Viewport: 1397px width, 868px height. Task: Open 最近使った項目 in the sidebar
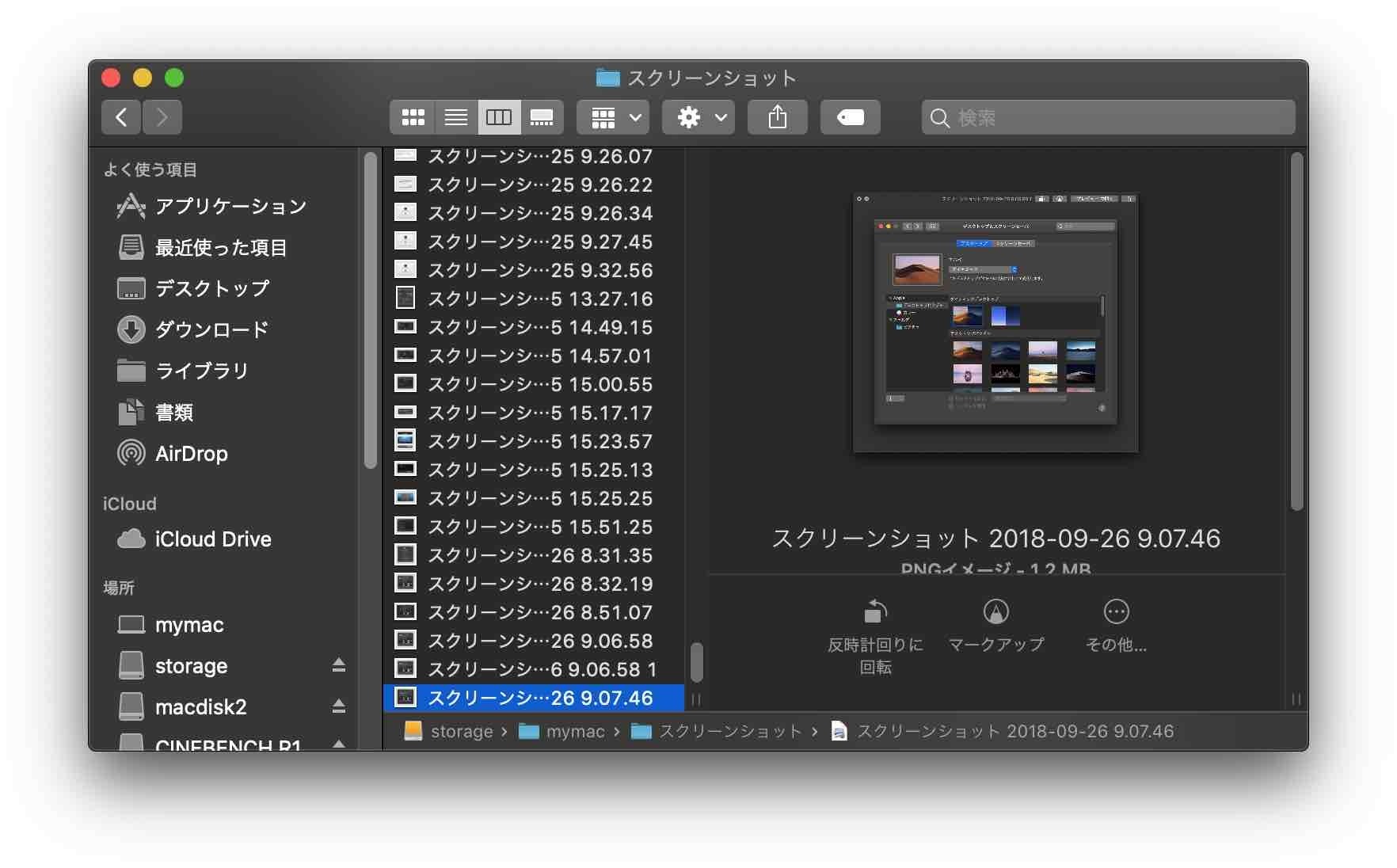(x=202, y=247)
